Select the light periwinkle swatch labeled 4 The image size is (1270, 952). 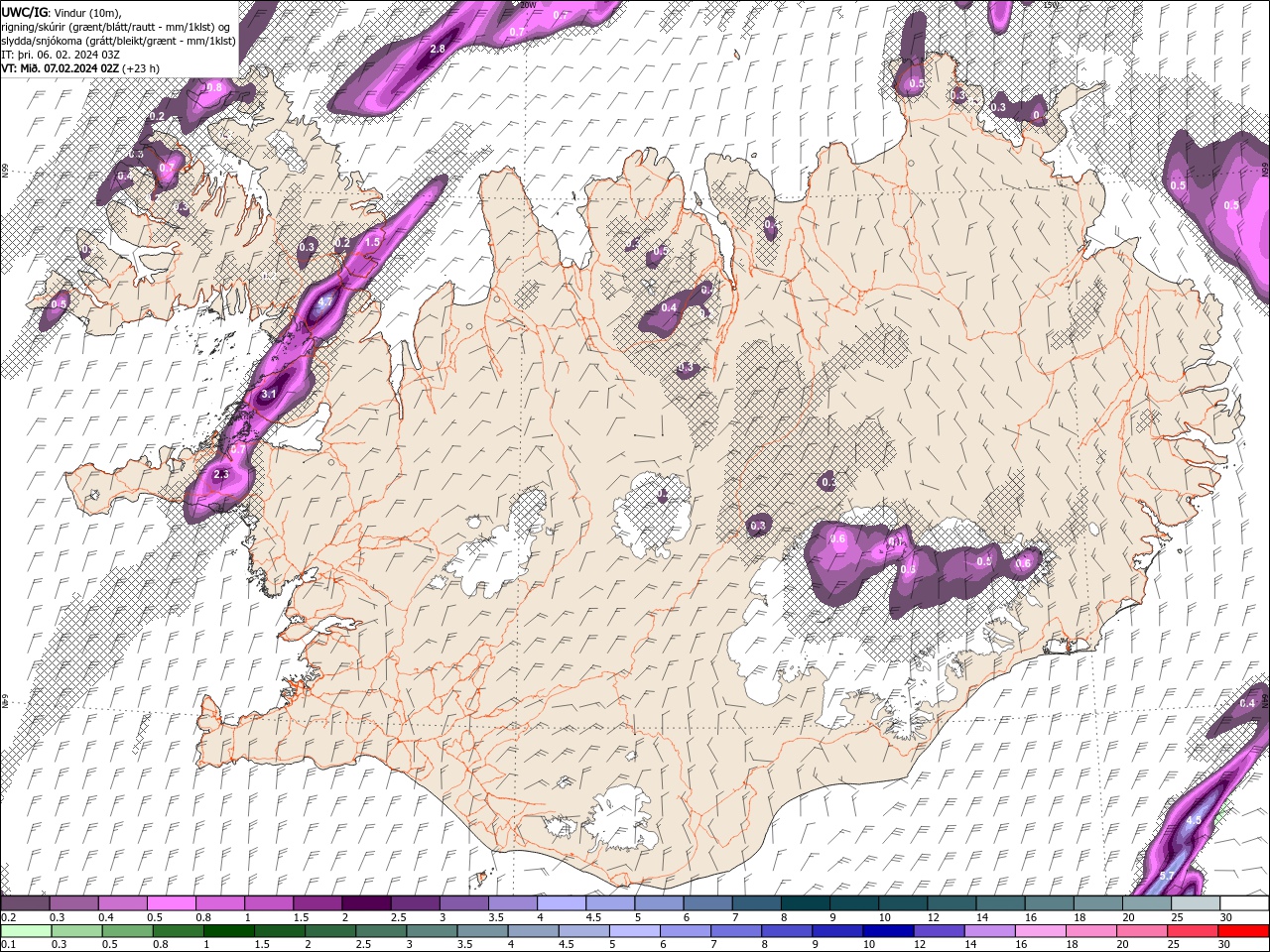tap(561, 903)
